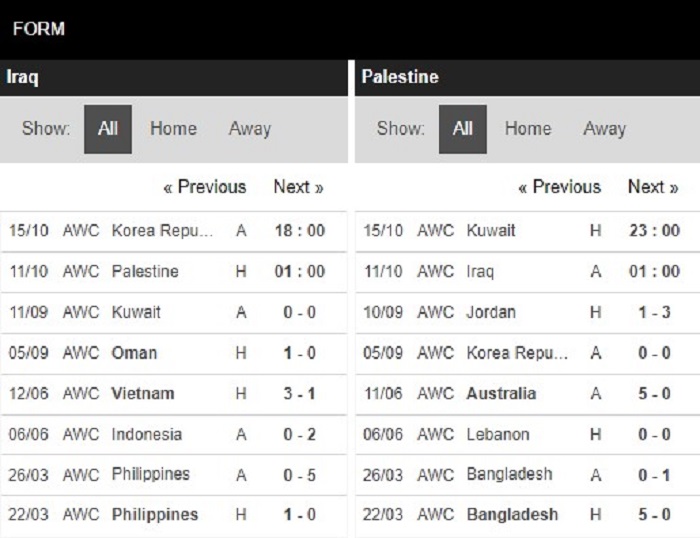Select the All tab under Iraq
The image size is (700, 538).
point(108,129)
